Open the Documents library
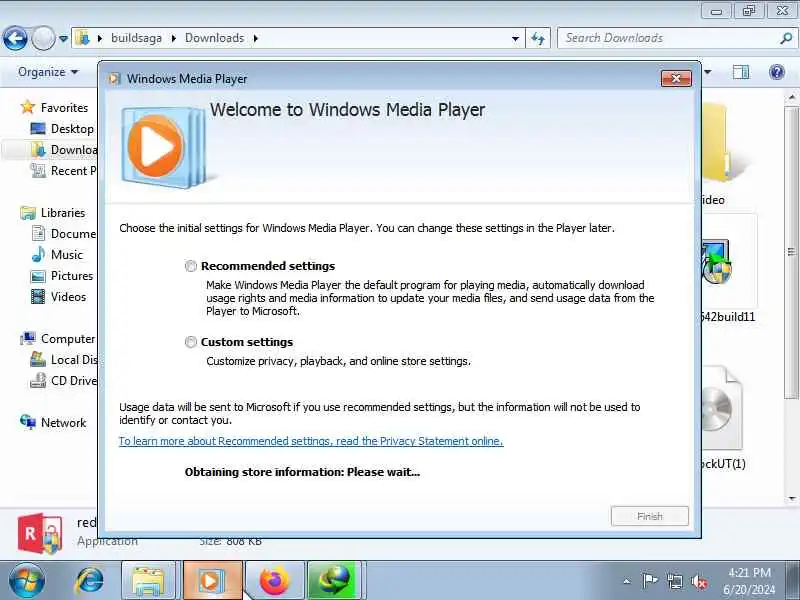This screenshot has height=600, width=800. [73, 234]
